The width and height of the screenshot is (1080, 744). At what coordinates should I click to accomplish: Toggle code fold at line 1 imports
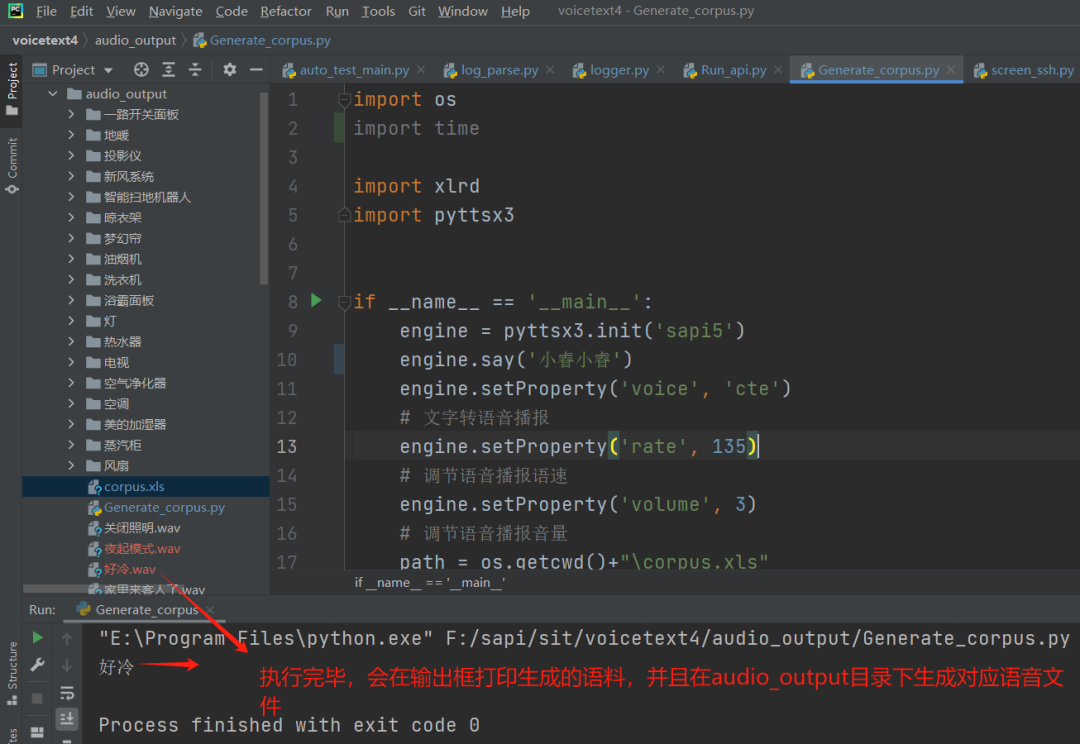pyautogui.click(x=344, y=101)
